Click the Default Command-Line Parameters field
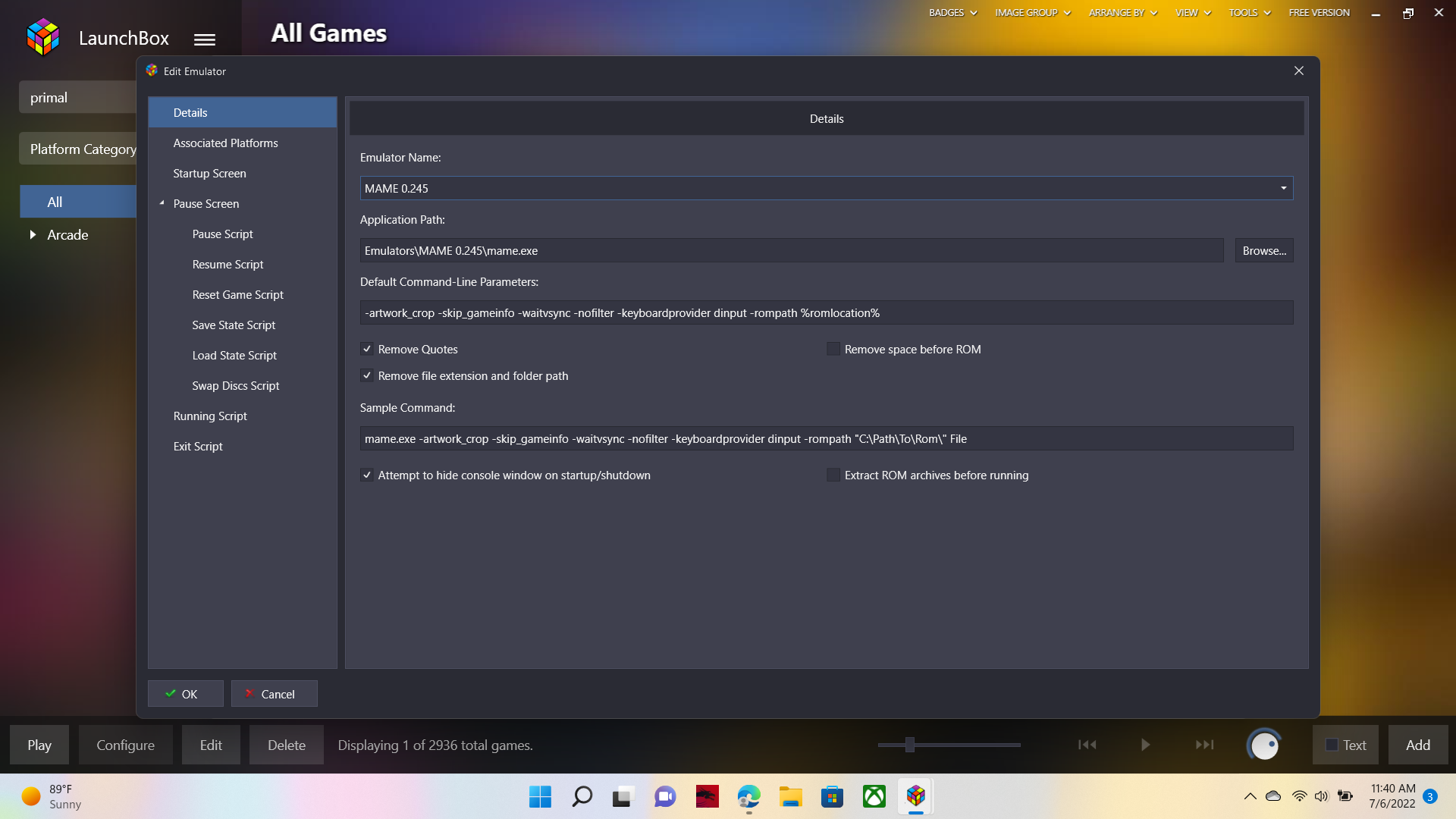The image size is (1456, 819). (x=827, y=312)
